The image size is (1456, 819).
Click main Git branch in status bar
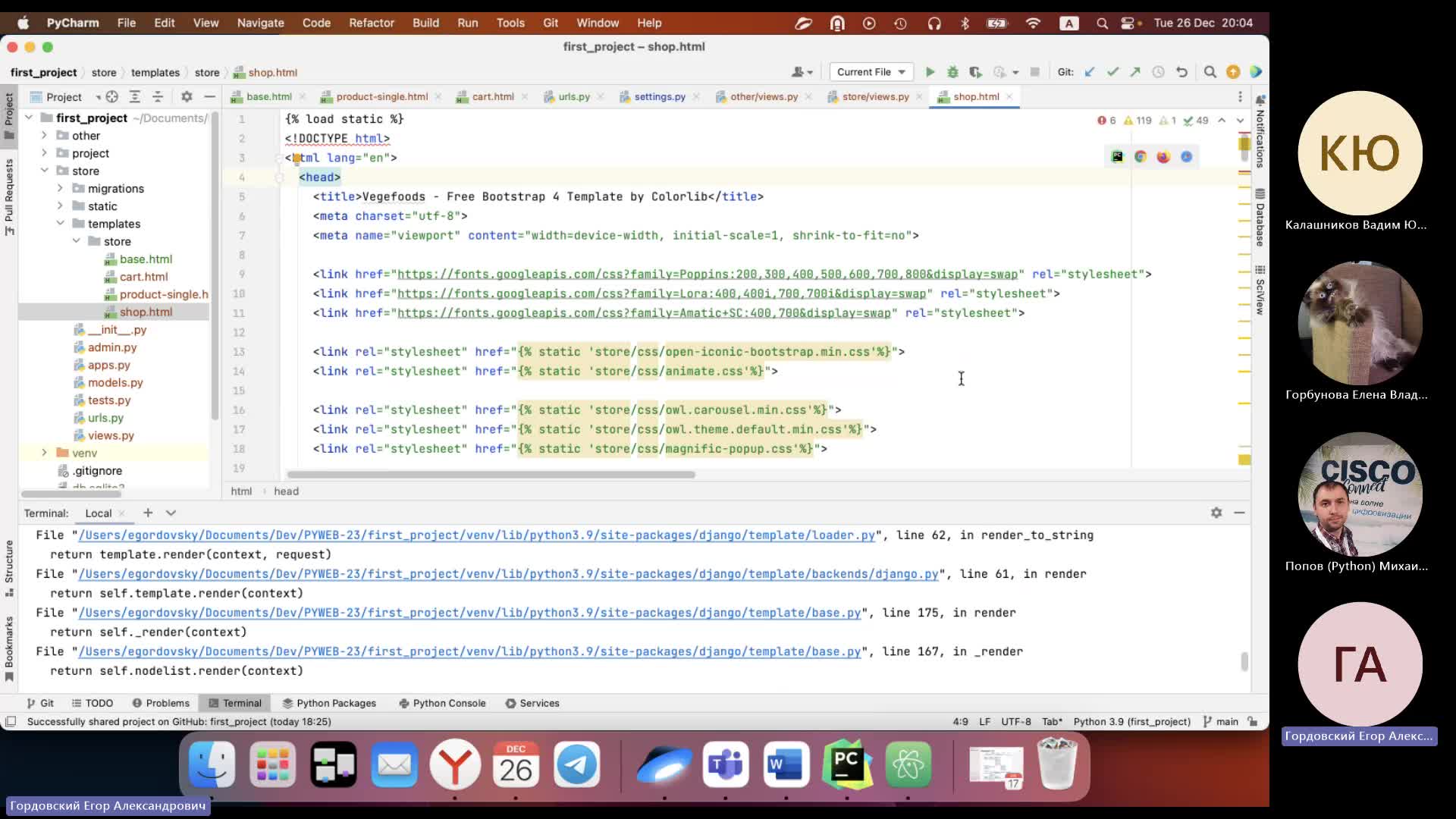point(1221,721)
